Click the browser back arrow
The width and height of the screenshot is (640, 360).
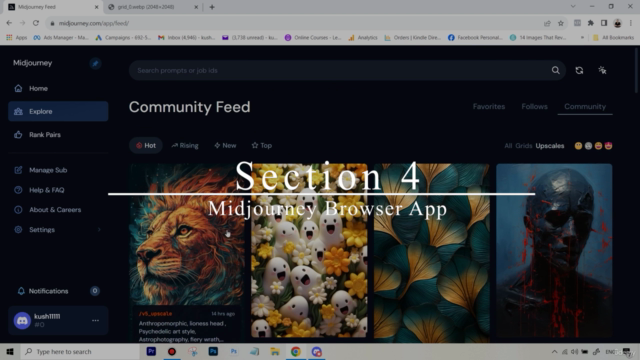[9, 23]
